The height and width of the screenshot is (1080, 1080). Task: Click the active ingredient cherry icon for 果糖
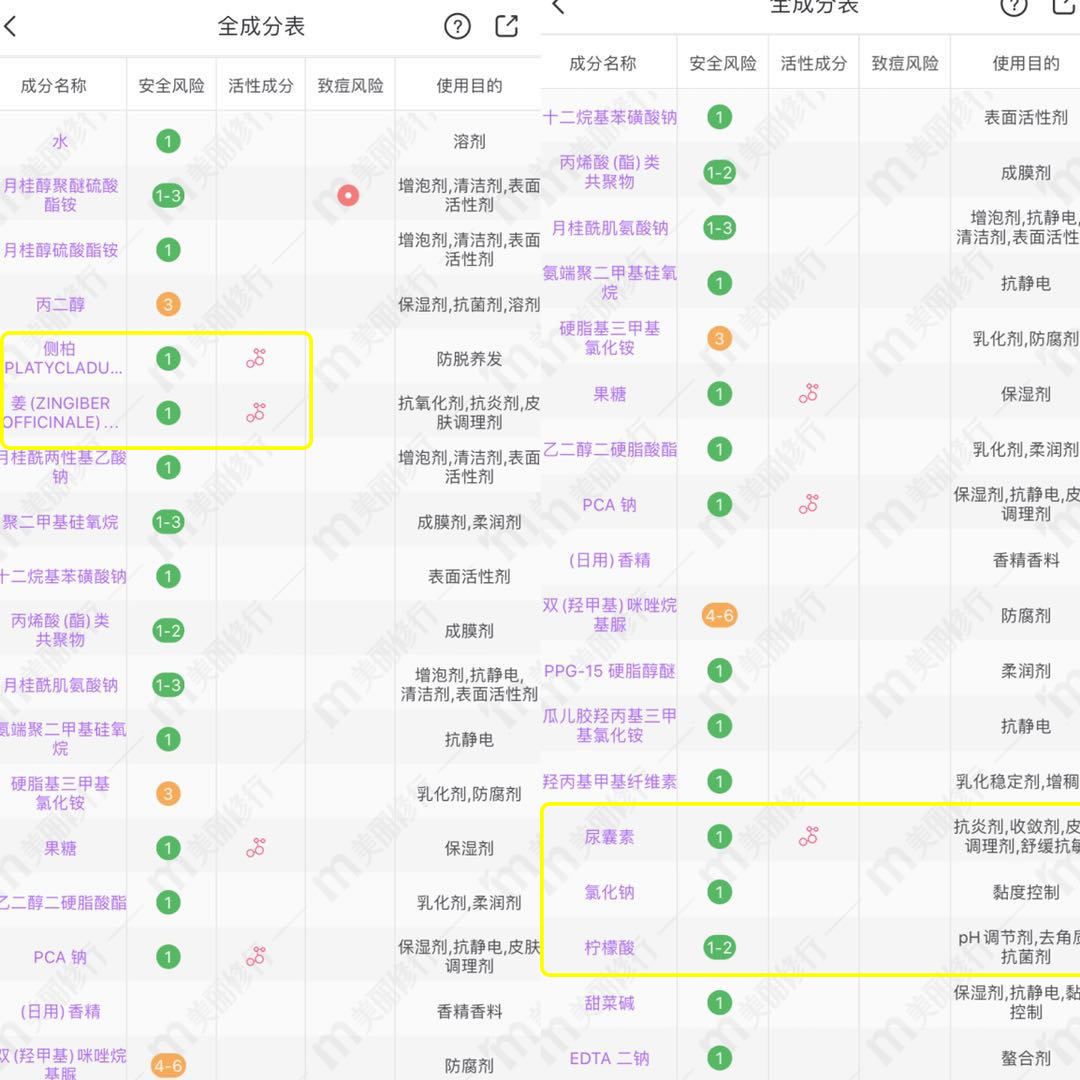point(256,847)
